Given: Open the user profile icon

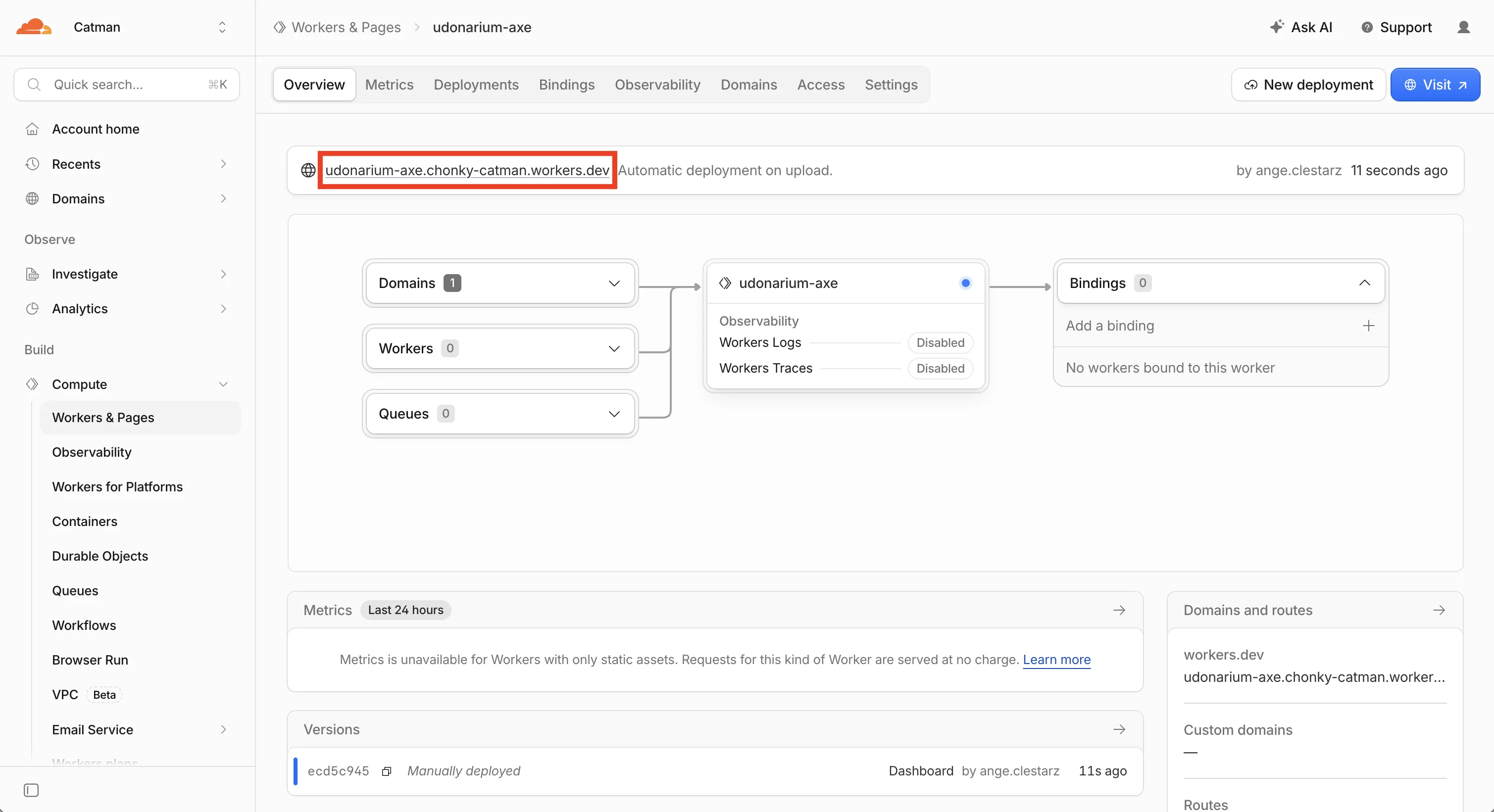Looking at the screenshot, I should tap(1463, 27).
